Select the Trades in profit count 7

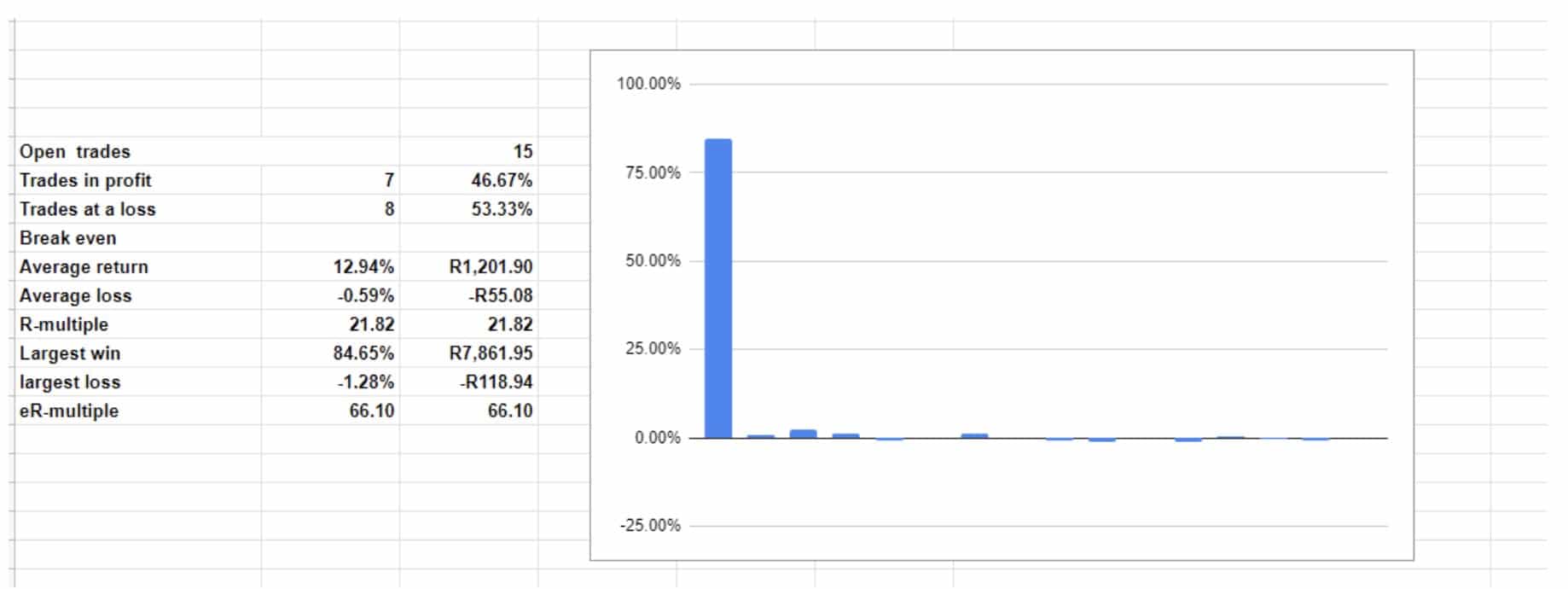tap(330, 181)
